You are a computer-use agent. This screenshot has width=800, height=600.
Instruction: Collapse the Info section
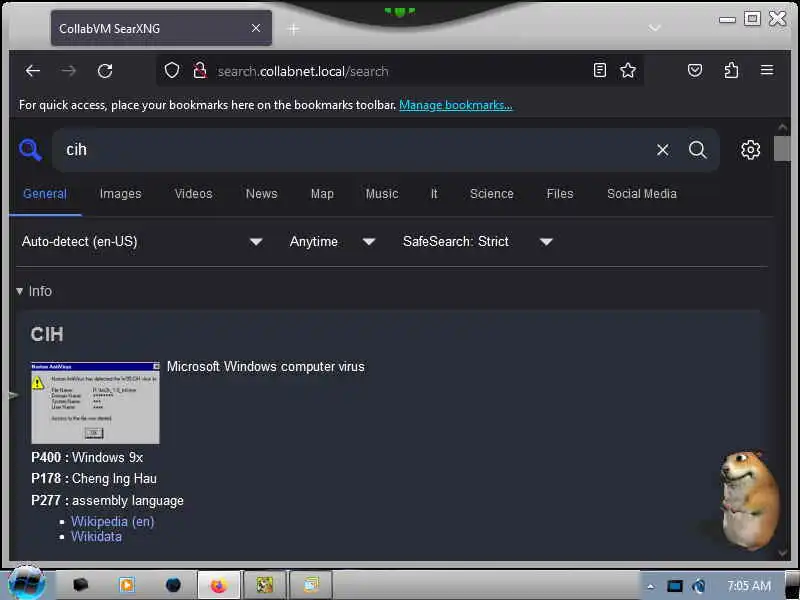coord(34,291)
